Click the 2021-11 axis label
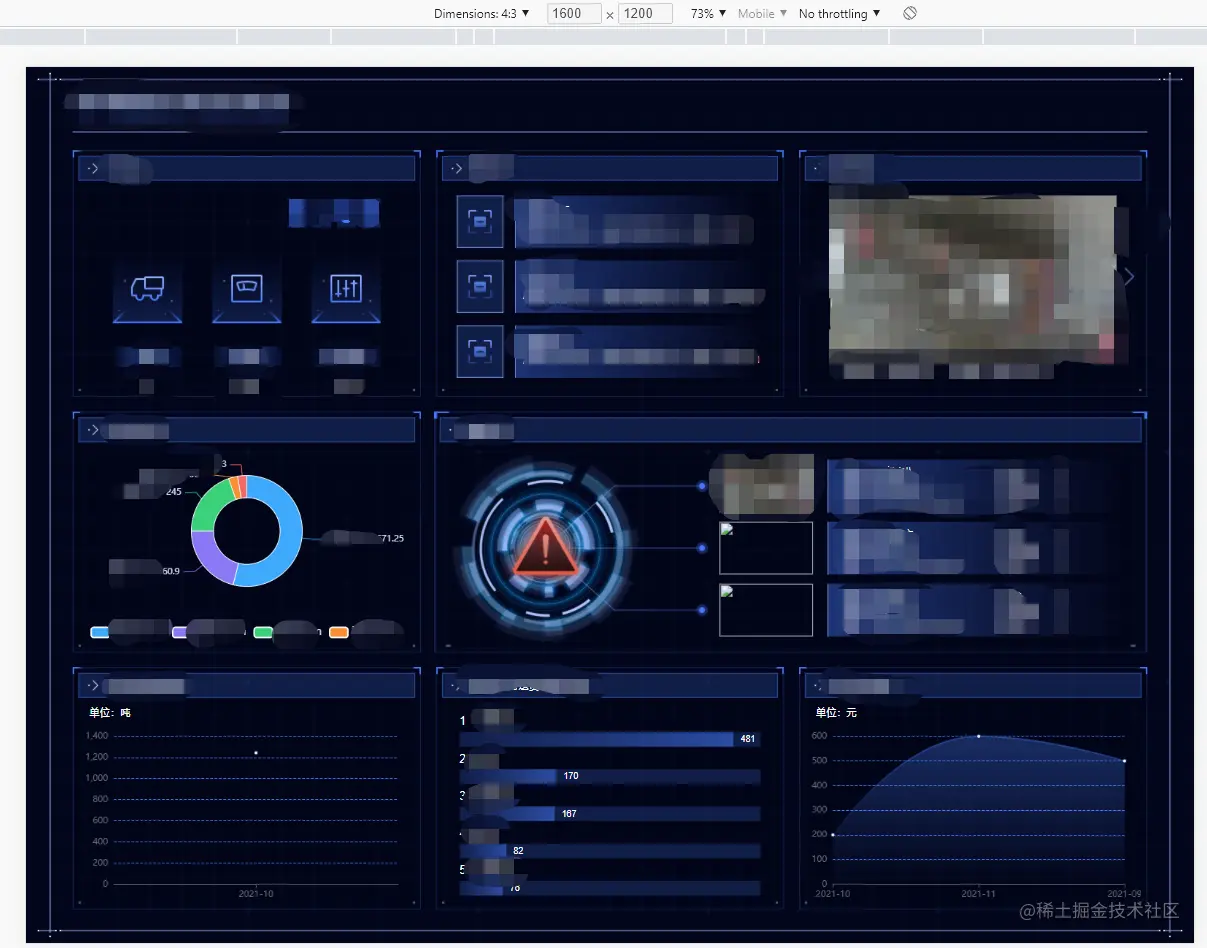This screenshot has height=948, width=1207. click(978, 894)
